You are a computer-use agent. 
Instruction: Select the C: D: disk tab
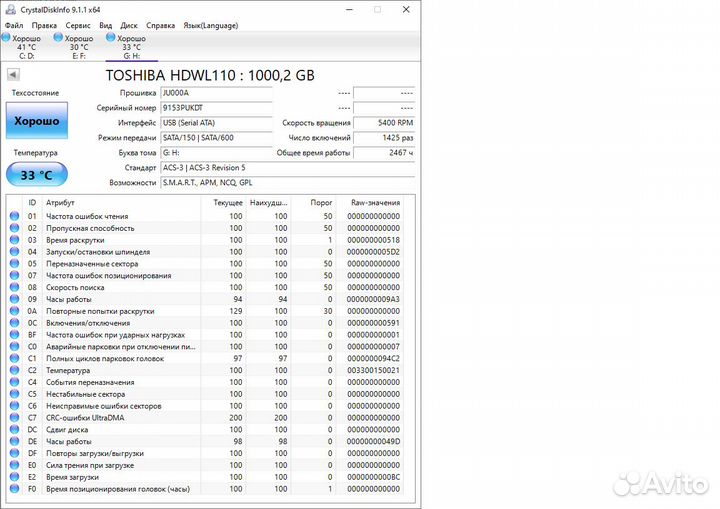24,47
